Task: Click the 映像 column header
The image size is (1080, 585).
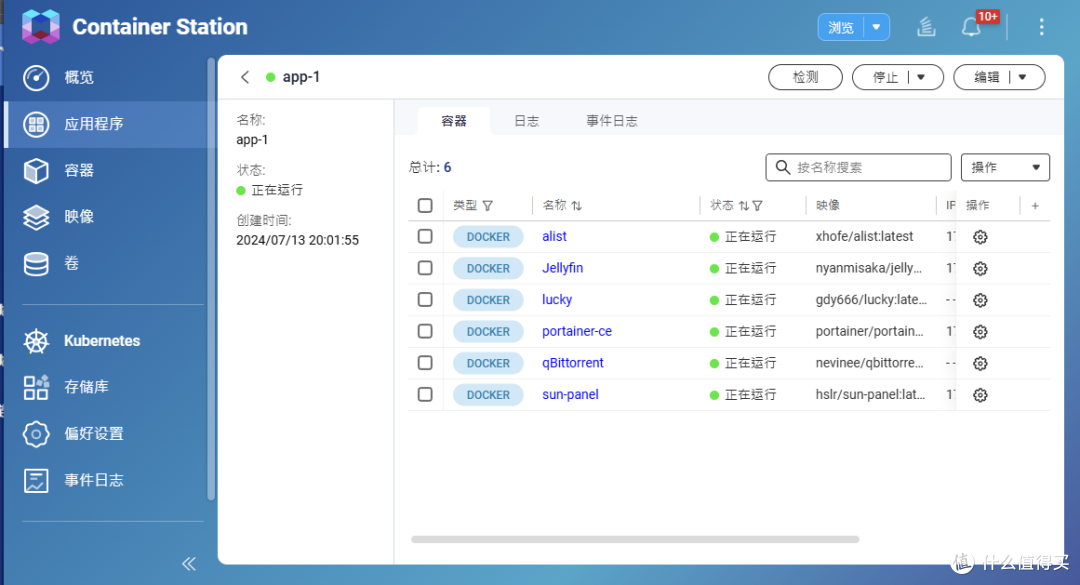Action: 828,205
